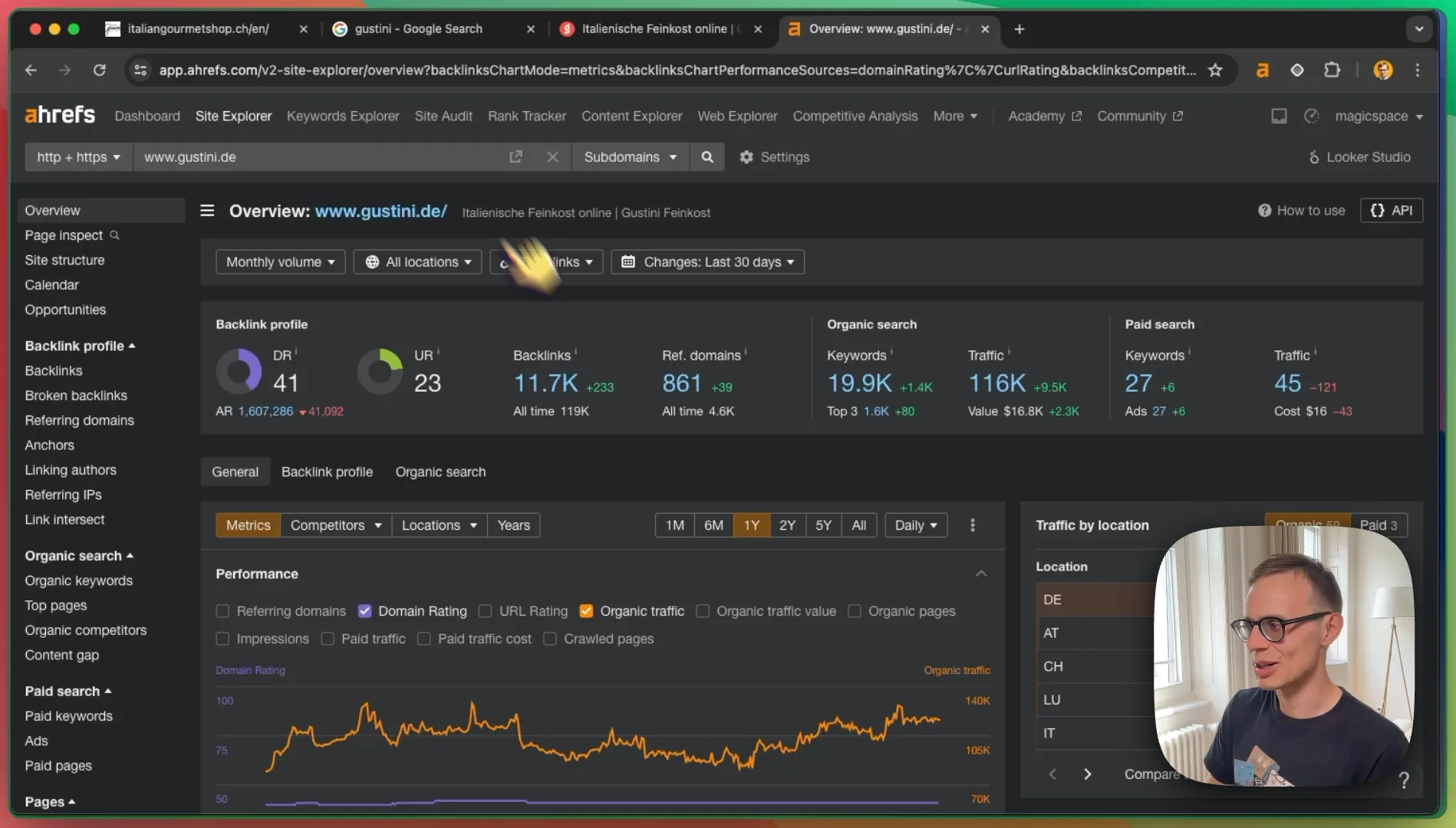Open the browser extensions puzzle icon
This screenshot has height=828, width=1456.
[1332, 71]
